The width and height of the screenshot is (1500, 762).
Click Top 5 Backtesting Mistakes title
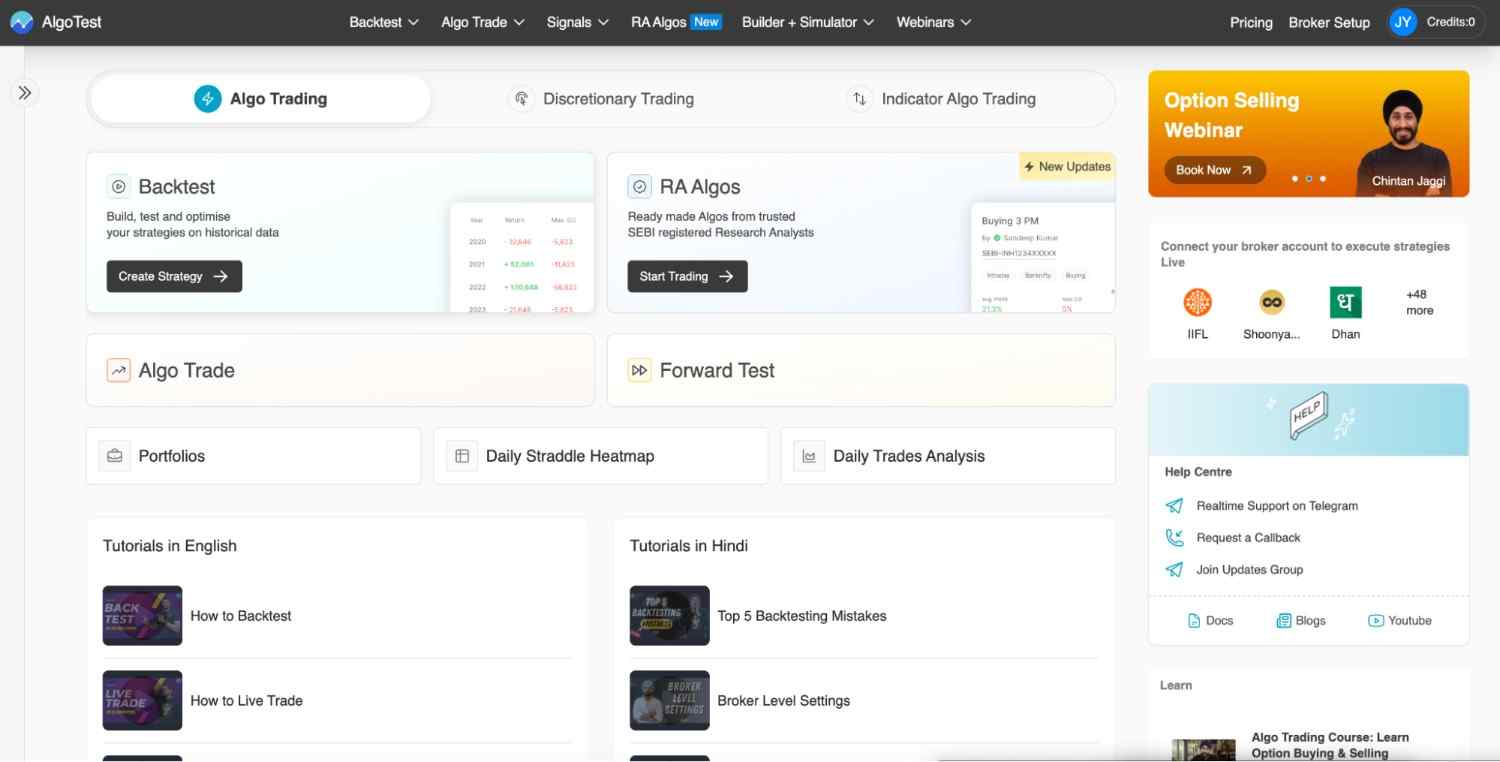point(802,616)
